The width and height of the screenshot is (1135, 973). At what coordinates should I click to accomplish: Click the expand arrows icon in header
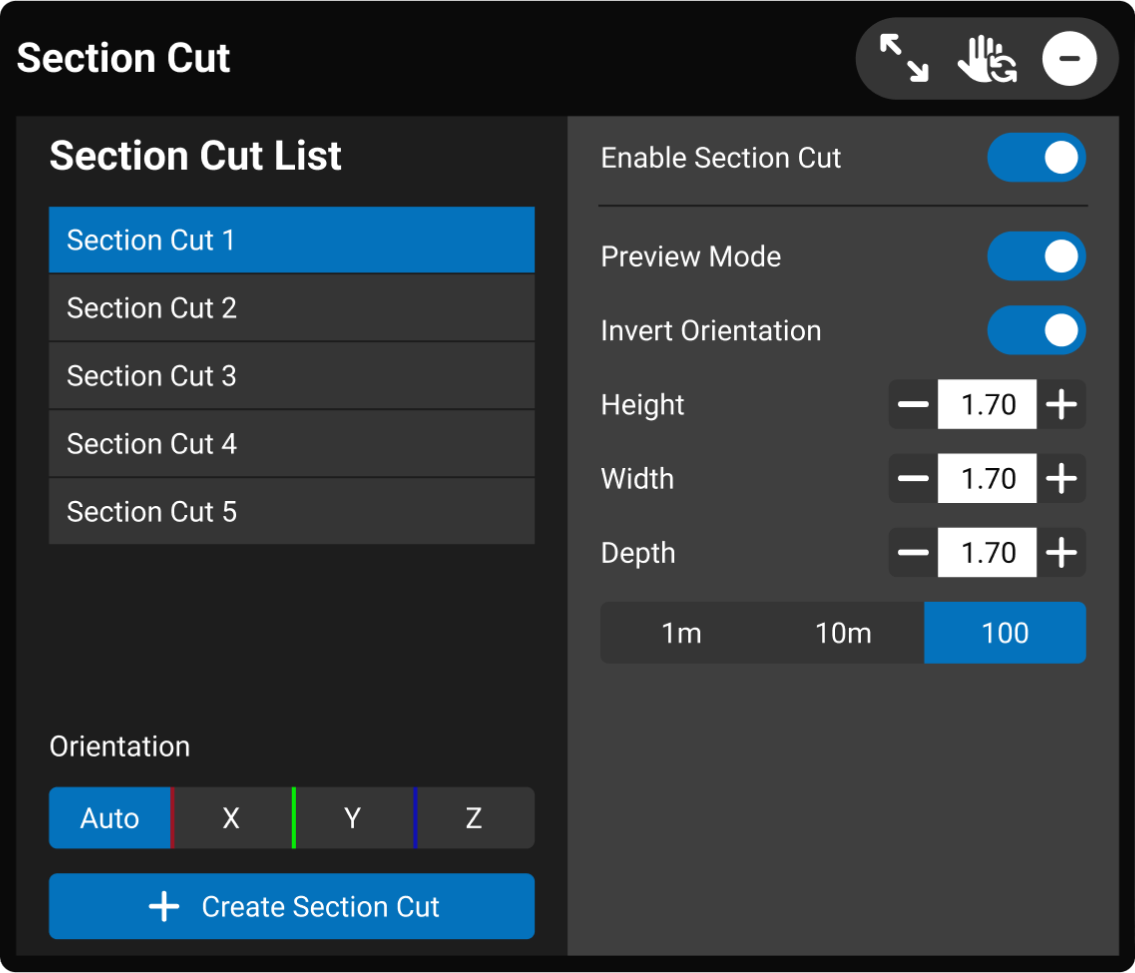[903, 58]
